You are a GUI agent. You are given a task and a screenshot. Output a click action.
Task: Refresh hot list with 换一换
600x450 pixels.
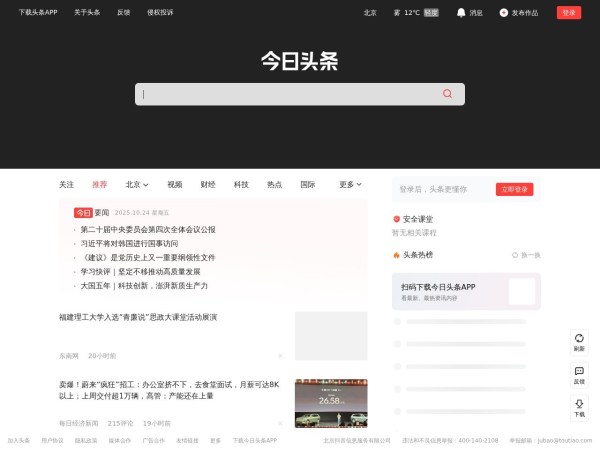(x=525, y=255)
